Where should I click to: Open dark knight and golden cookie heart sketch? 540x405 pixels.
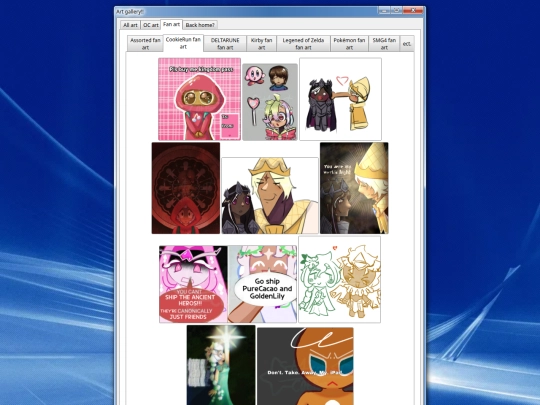[x=340, y=99]
